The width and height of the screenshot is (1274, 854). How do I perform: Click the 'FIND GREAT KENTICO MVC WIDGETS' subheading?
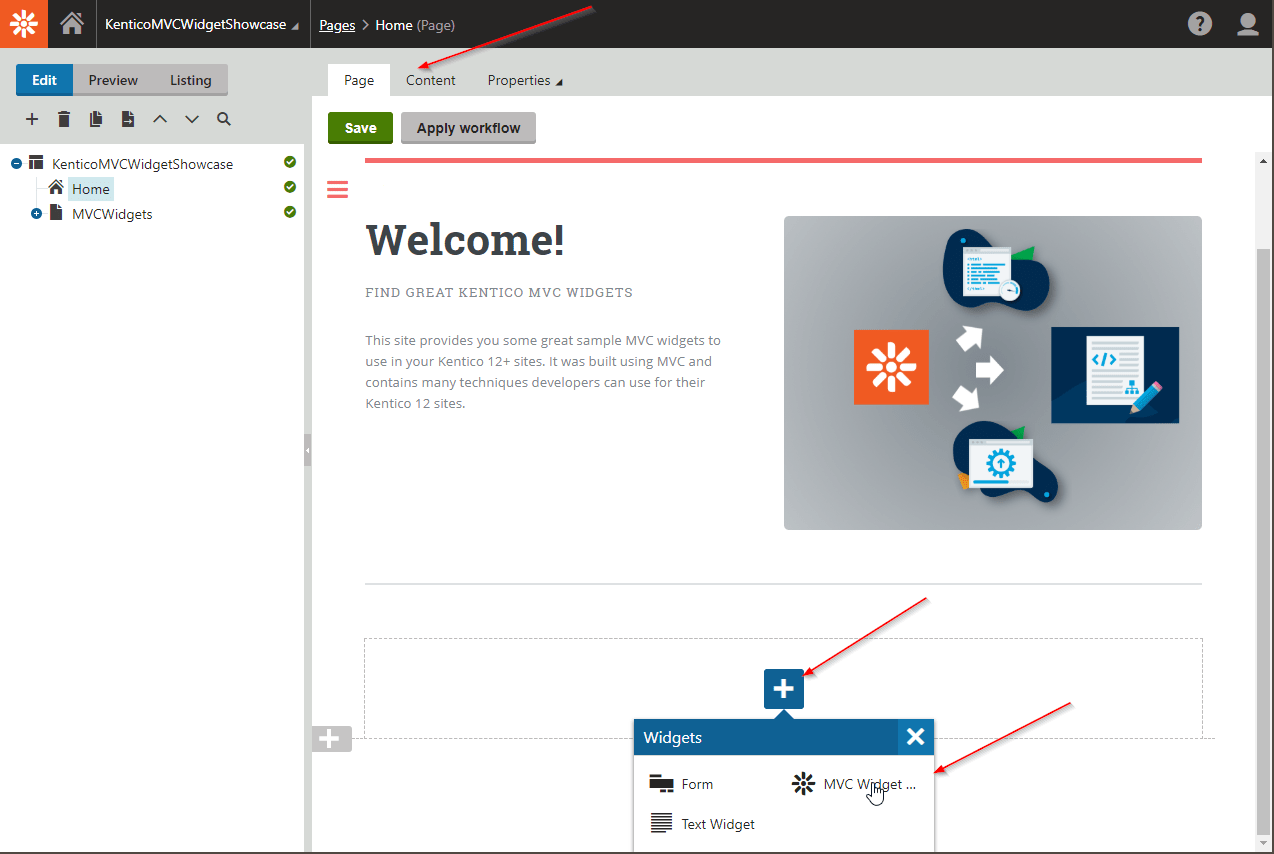tap(499, 293)
